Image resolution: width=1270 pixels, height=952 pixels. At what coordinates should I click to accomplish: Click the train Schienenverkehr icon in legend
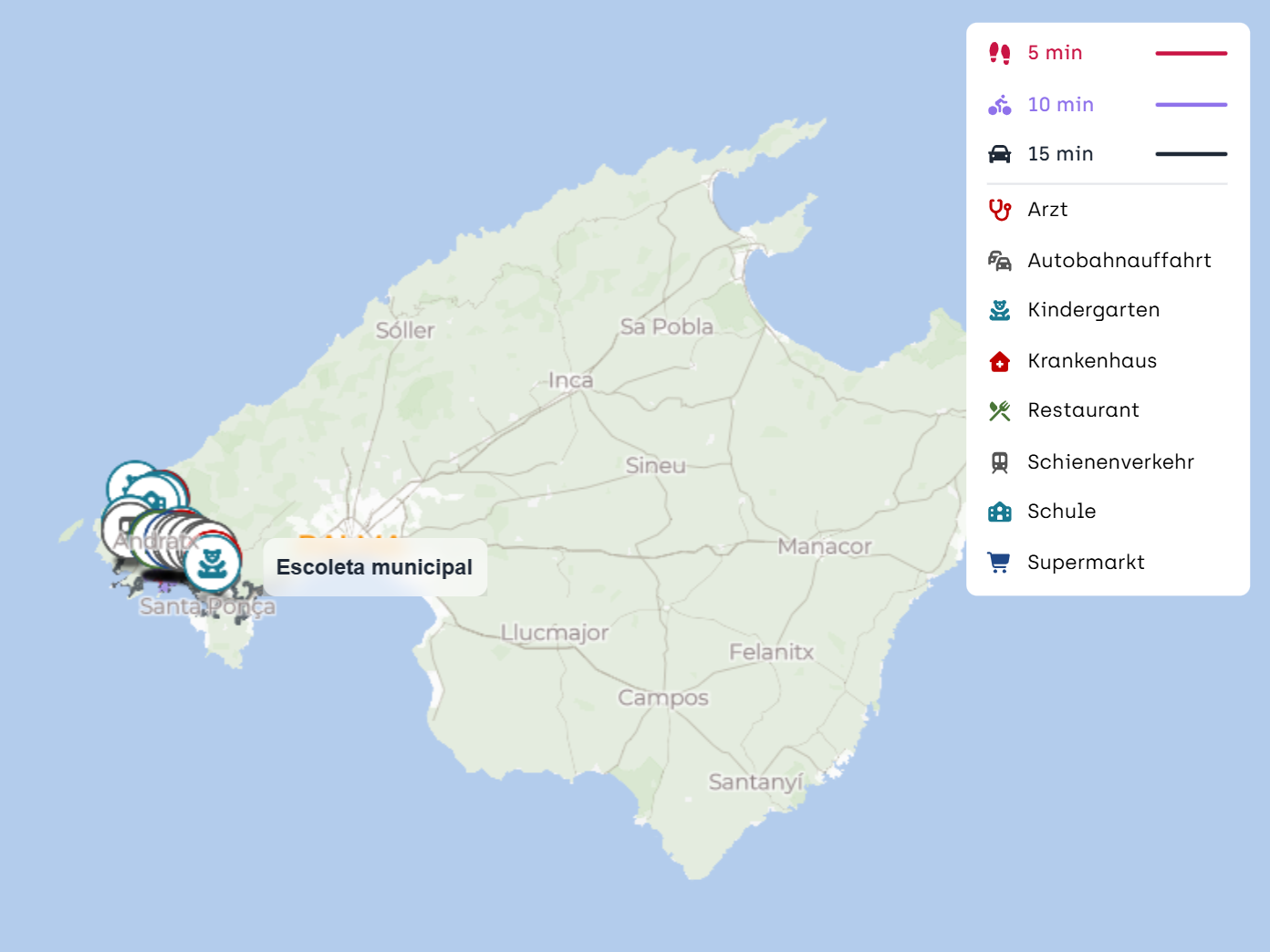(999, 462)
